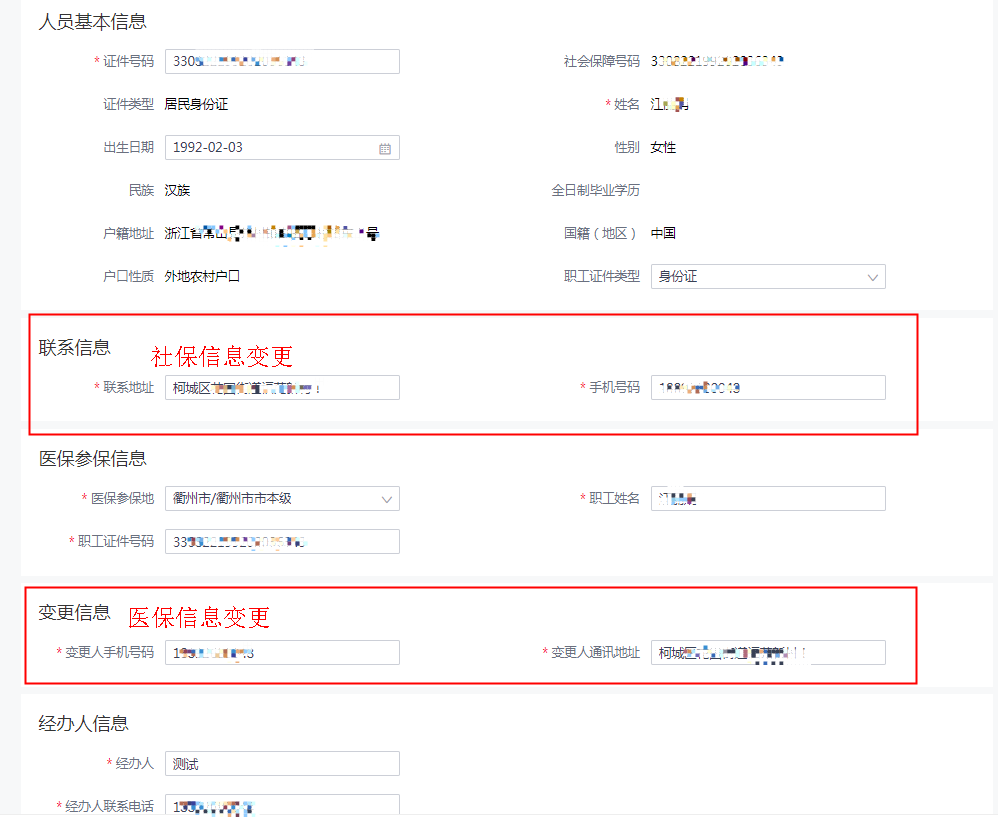Select the 医保参保信息 section title
998x817 pixels.
(93, 459)
